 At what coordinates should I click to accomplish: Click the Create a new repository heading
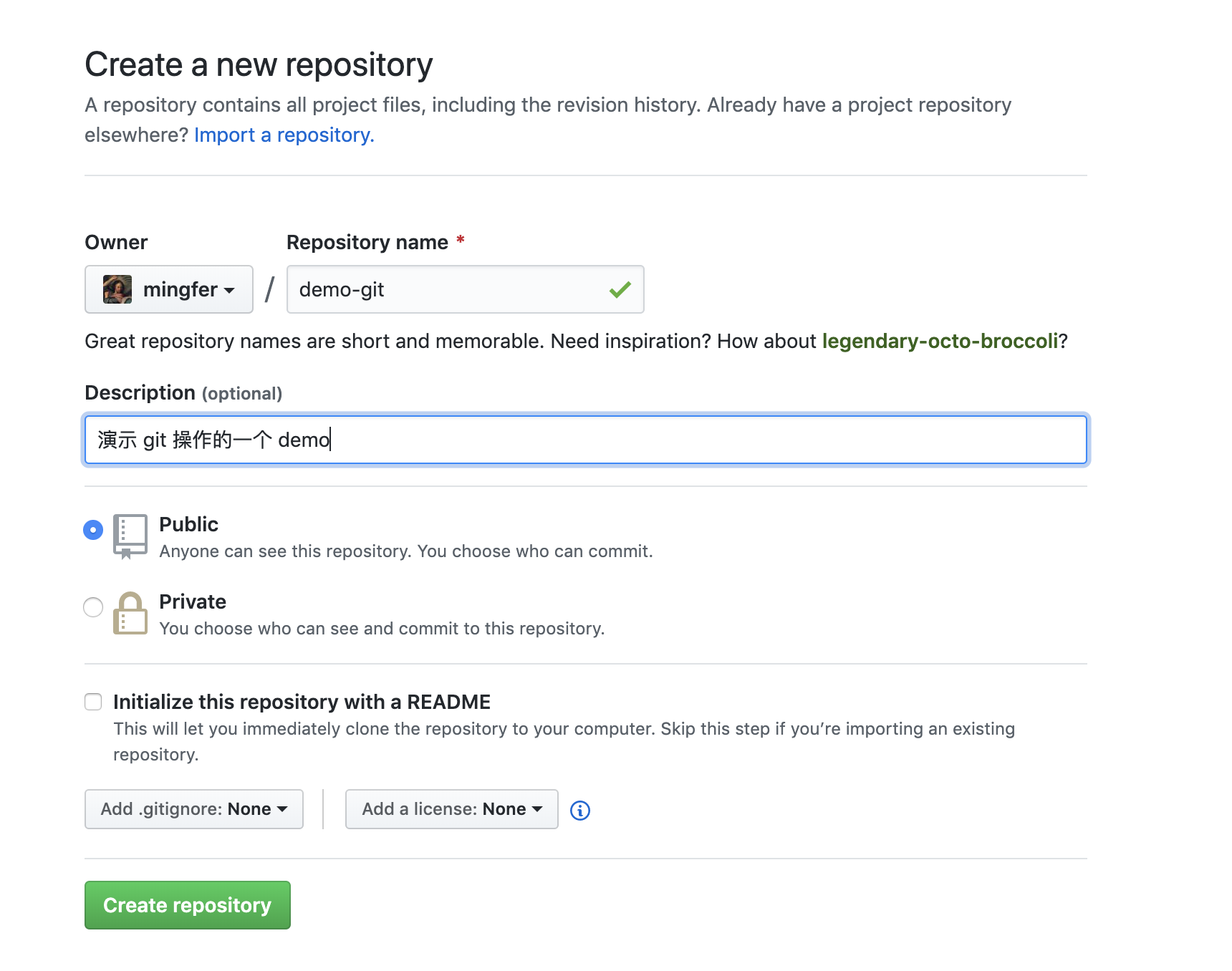pos(259,64)
